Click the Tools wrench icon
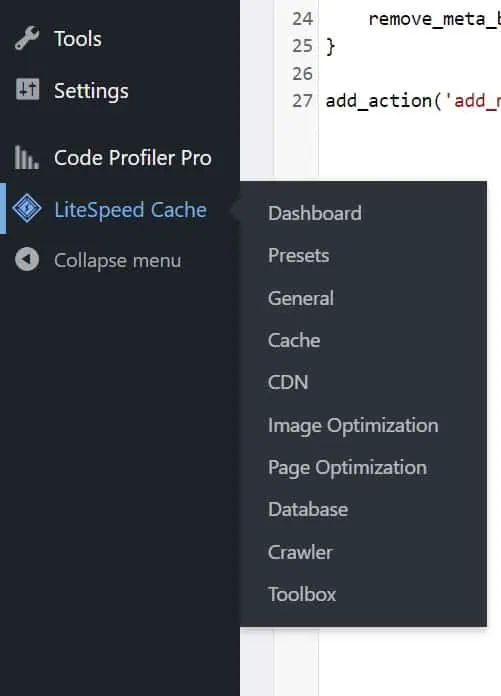 (x=27, y=38)
